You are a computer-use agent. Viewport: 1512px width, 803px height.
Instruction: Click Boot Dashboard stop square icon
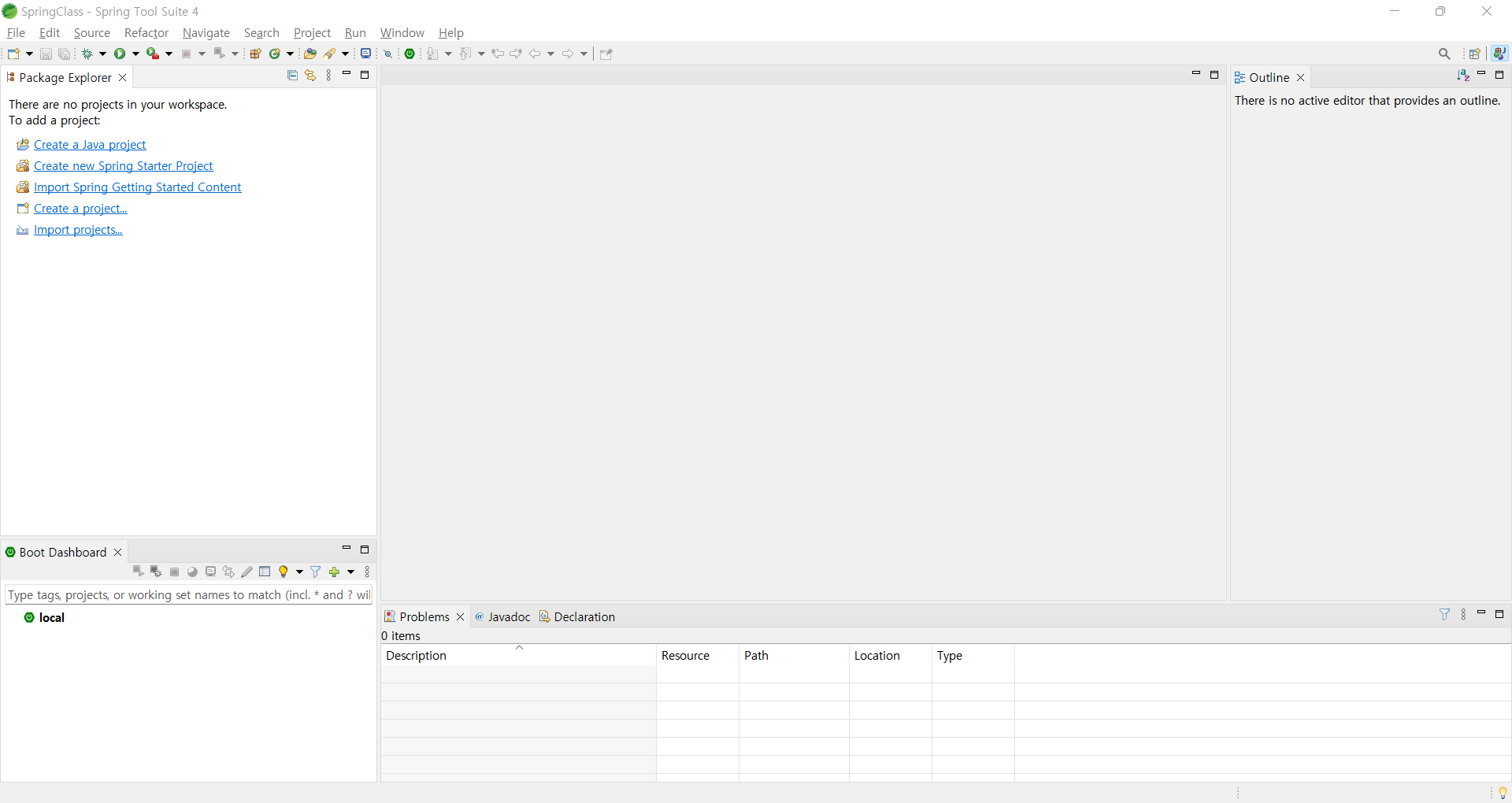pos(175,572)
